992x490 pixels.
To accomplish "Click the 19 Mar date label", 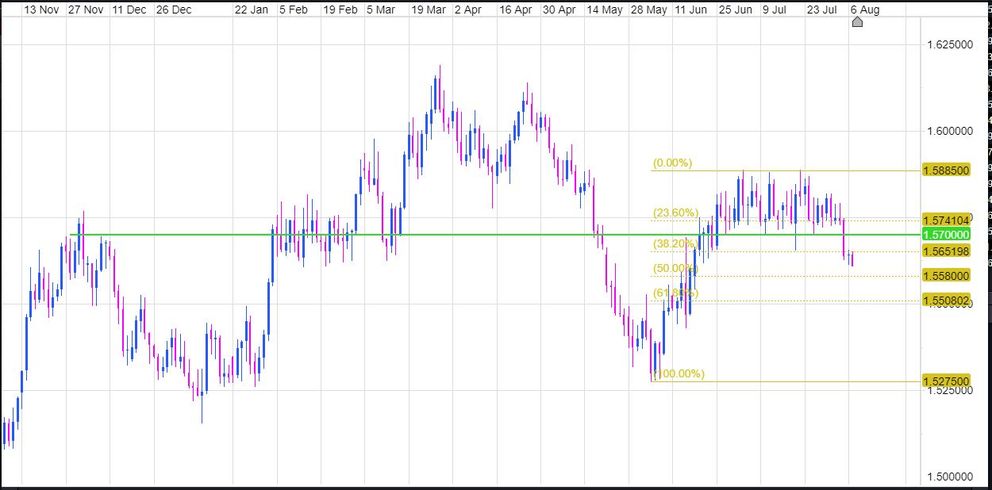I will 428,10.
